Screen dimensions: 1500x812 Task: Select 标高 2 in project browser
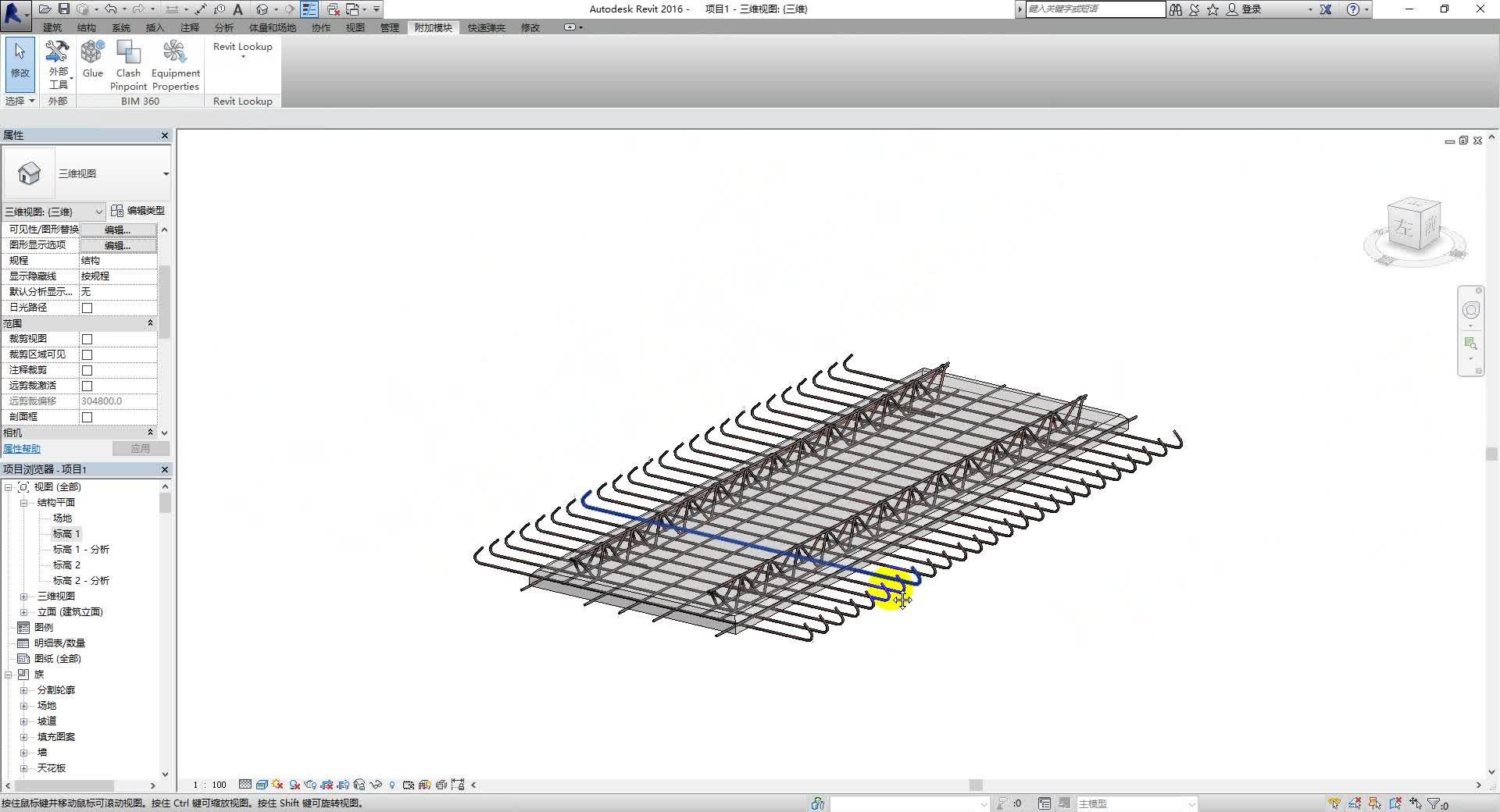pos(66,565)
